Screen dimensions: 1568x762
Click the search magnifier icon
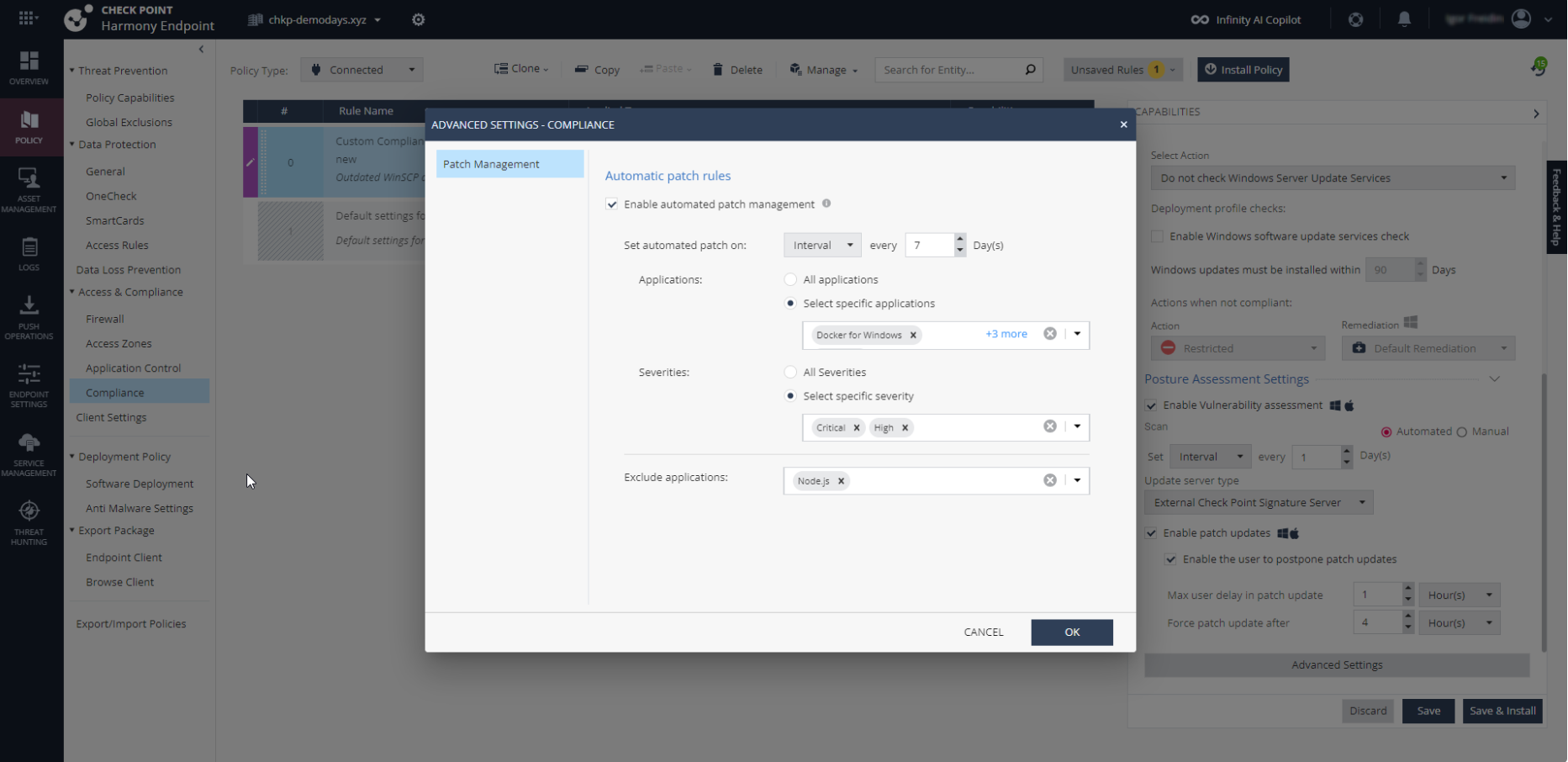(1030, 70)
